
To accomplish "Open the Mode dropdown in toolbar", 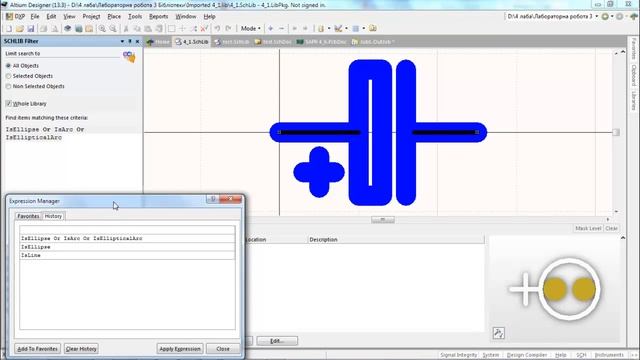I will [250, 29].
